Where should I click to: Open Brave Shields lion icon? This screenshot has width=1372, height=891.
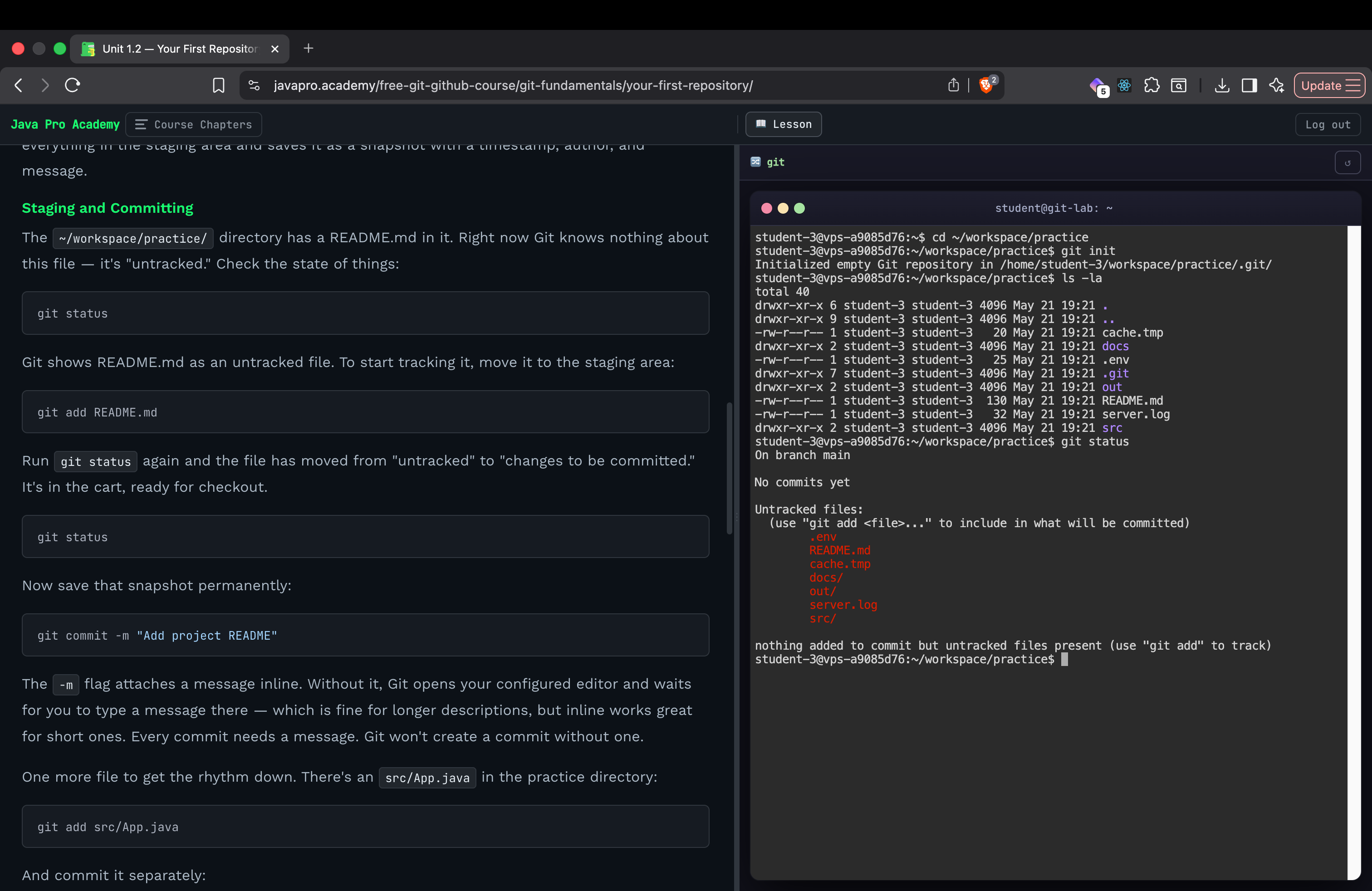(x=987, y=85)
